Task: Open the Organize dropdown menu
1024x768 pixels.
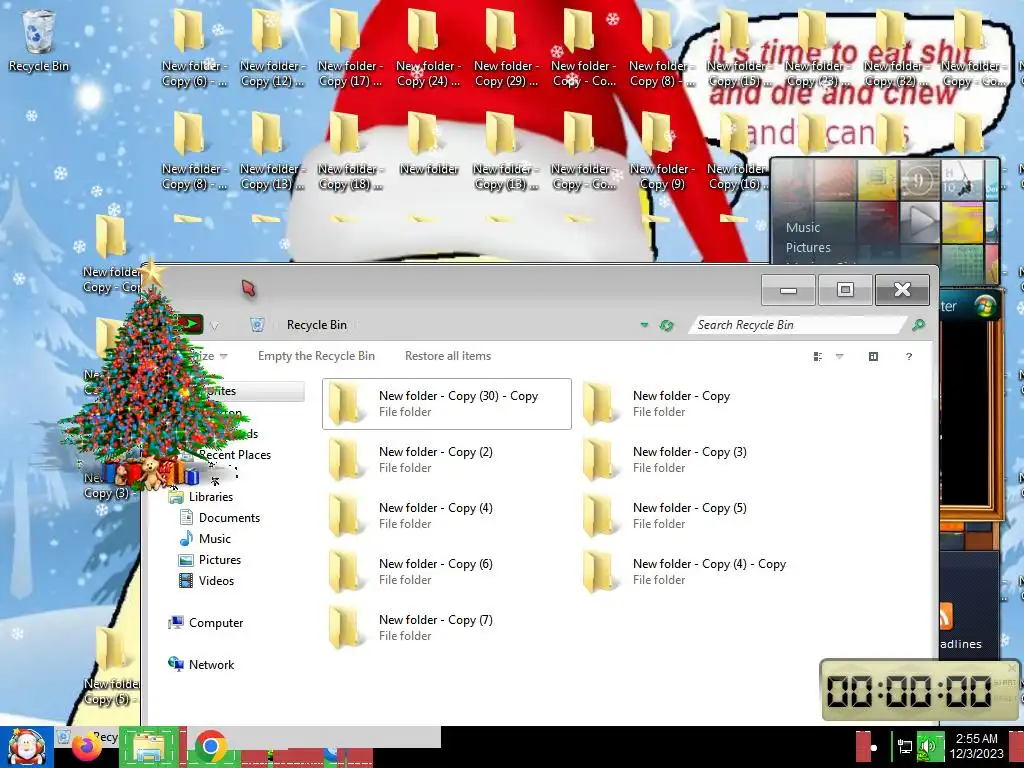Action: (x=208, y=356)
